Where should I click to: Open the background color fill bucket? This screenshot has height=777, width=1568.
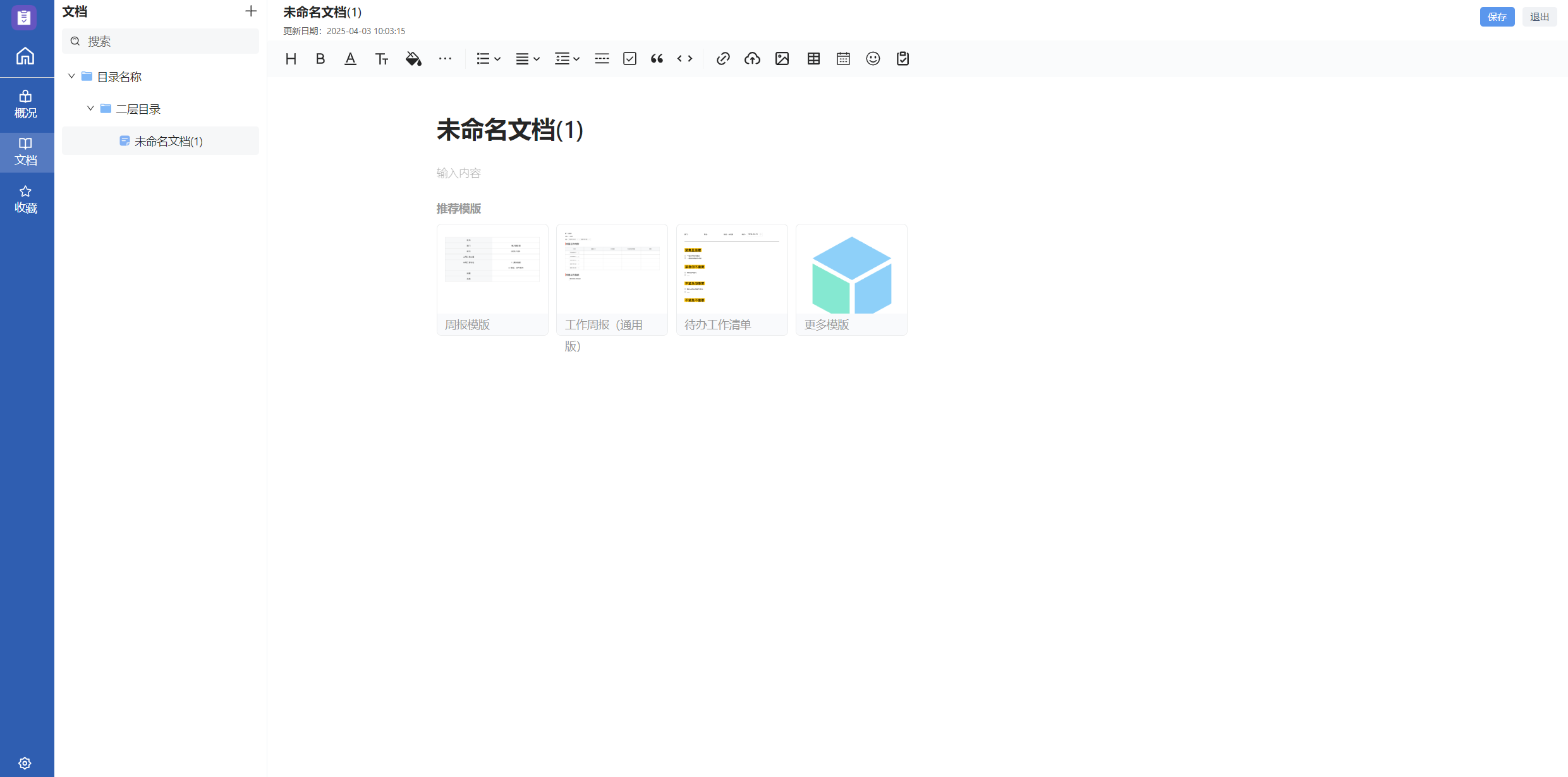click(413, 59)
